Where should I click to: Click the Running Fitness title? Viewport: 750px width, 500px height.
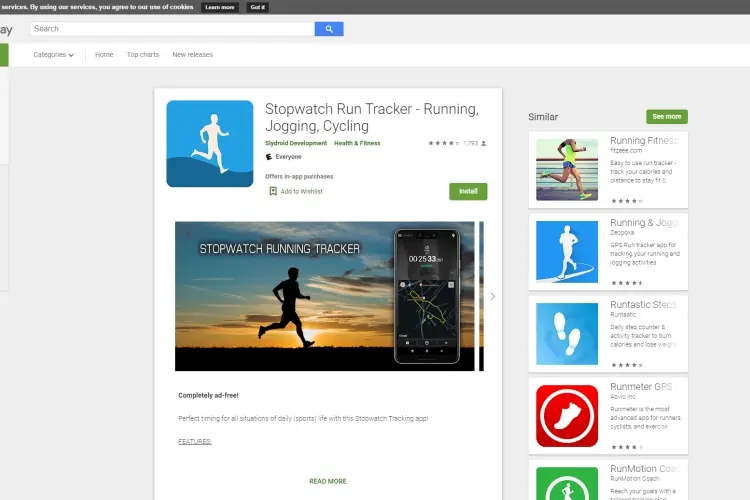(644, 141)
